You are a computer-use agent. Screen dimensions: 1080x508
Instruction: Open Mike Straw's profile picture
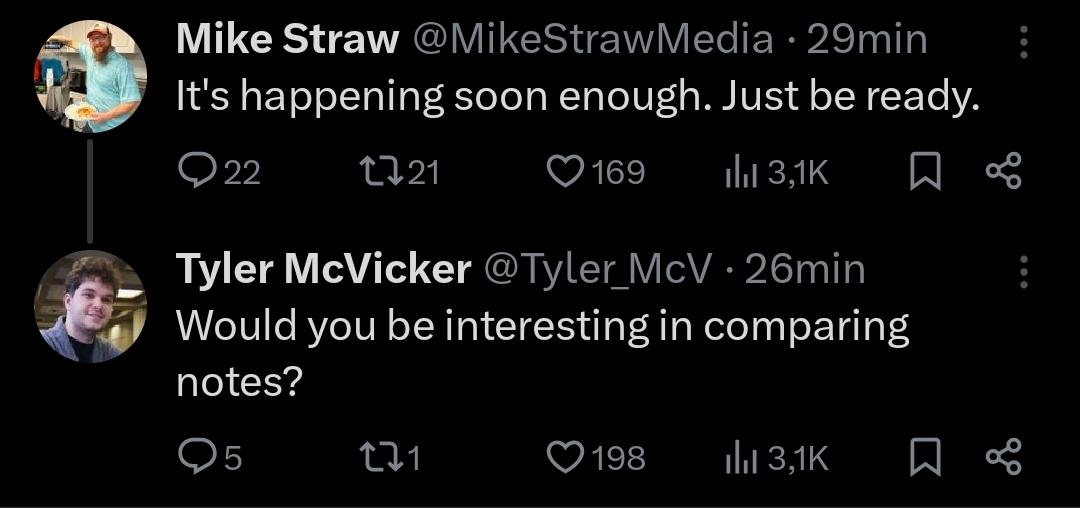point(91,77)
